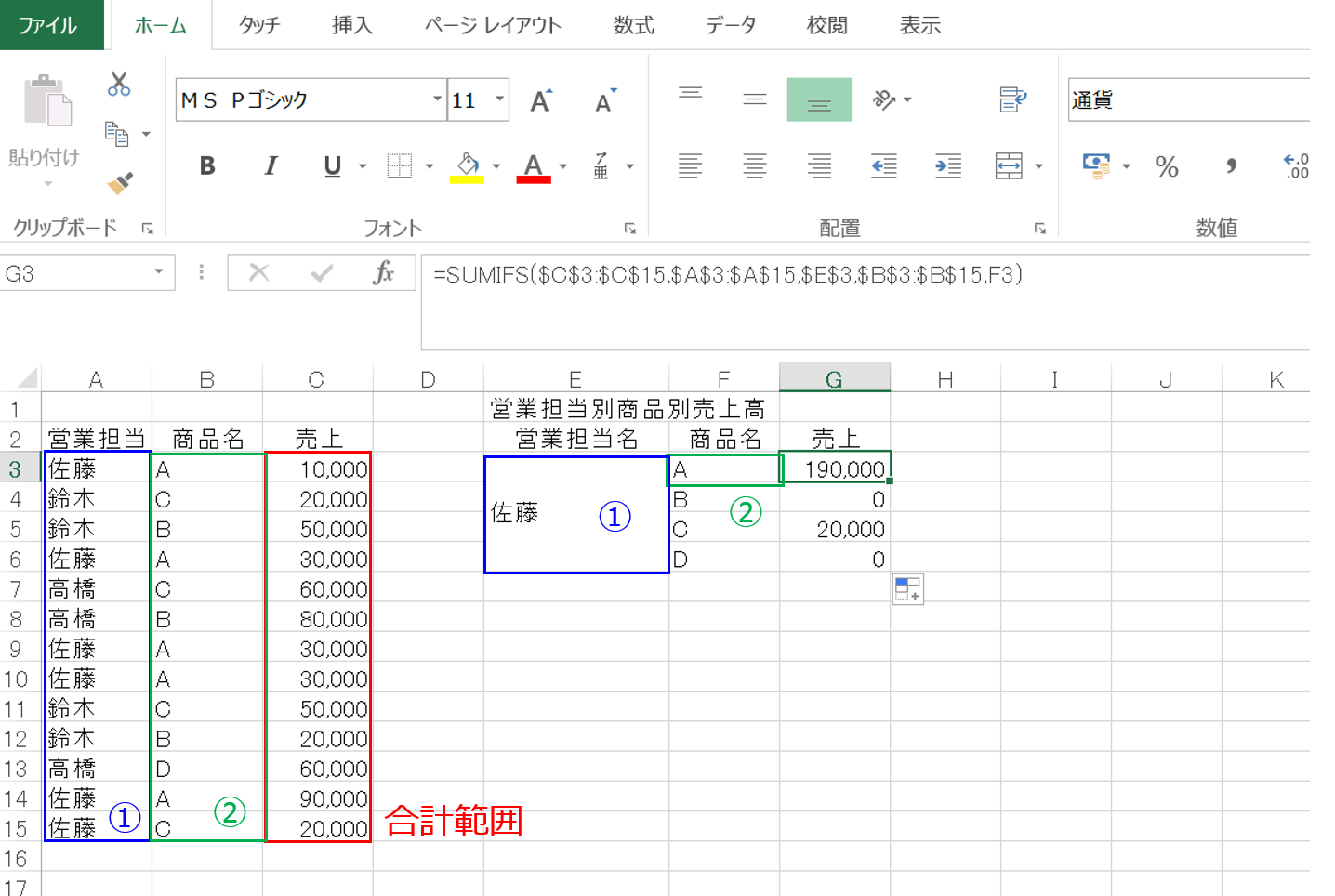This screenshot has height=896, width=1335.
Task: Click the Increase Font Size icon
Action: (541, 100)
